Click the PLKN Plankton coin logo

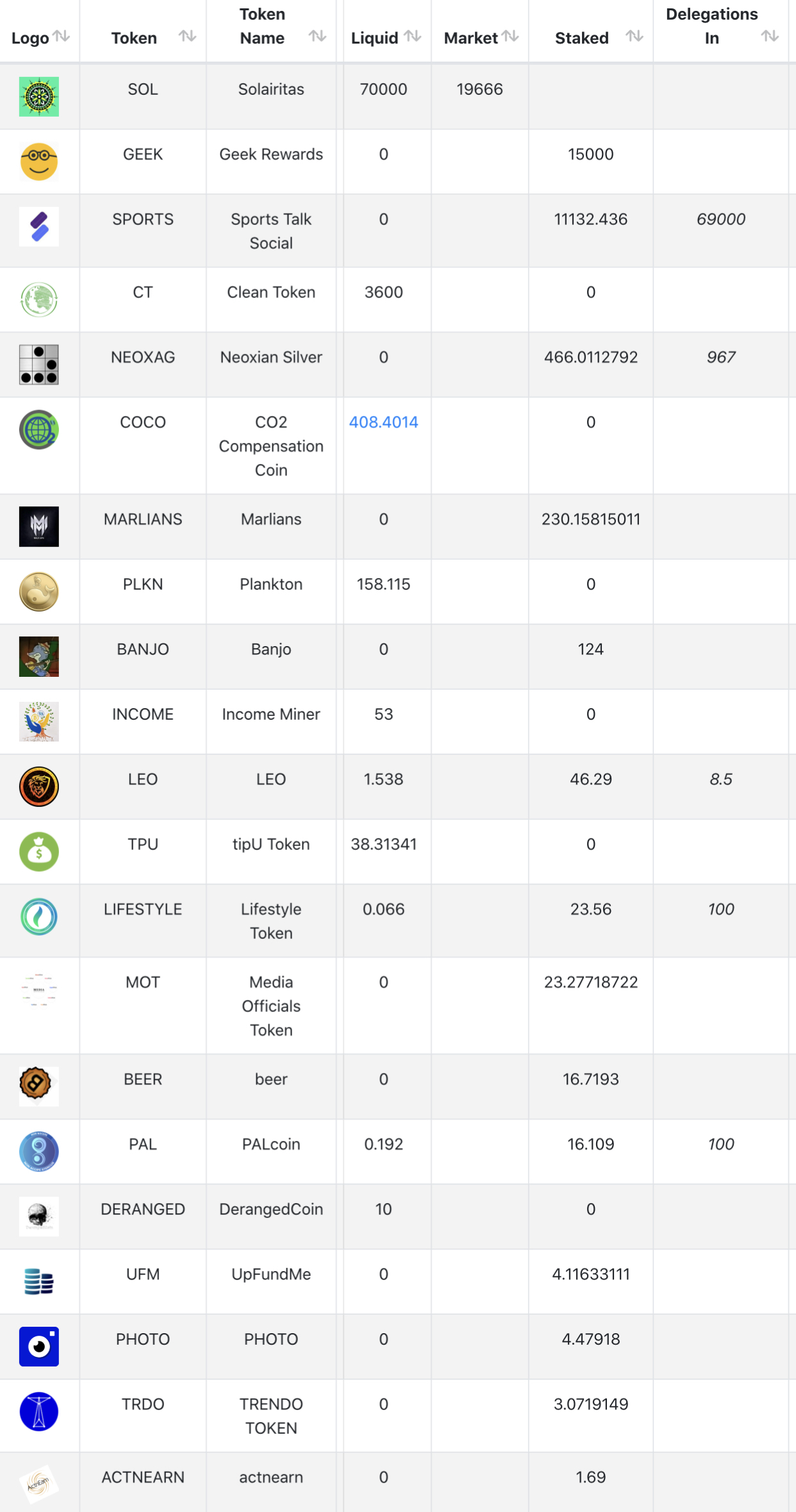click(x=39, y=592)
